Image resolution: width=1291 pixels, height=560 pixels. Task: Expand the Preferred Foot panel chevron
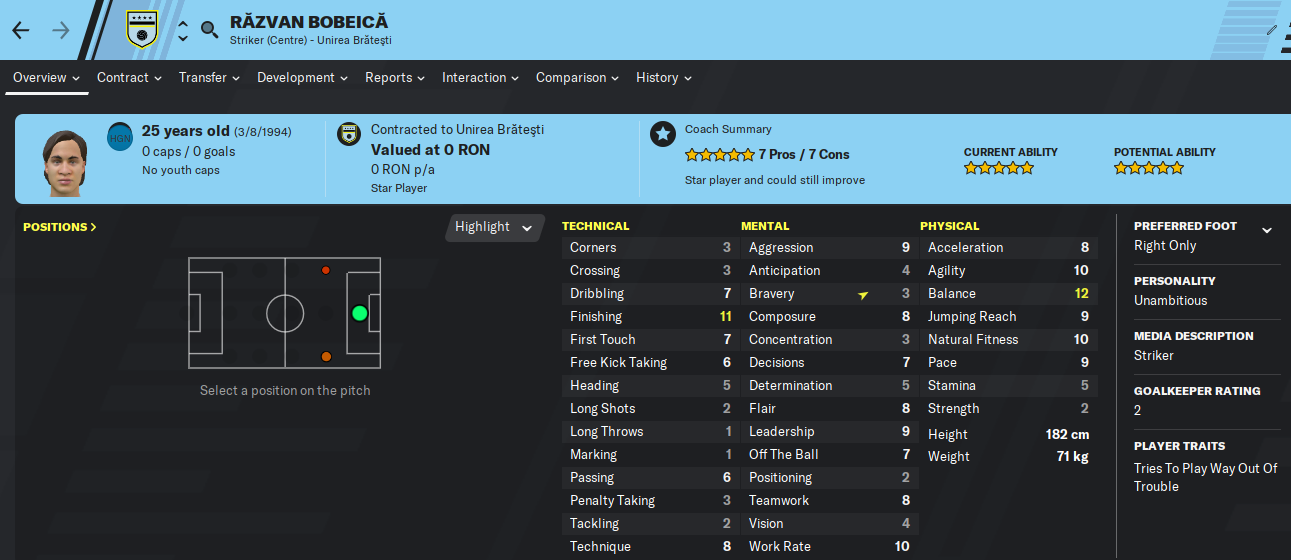(1267, 230)
